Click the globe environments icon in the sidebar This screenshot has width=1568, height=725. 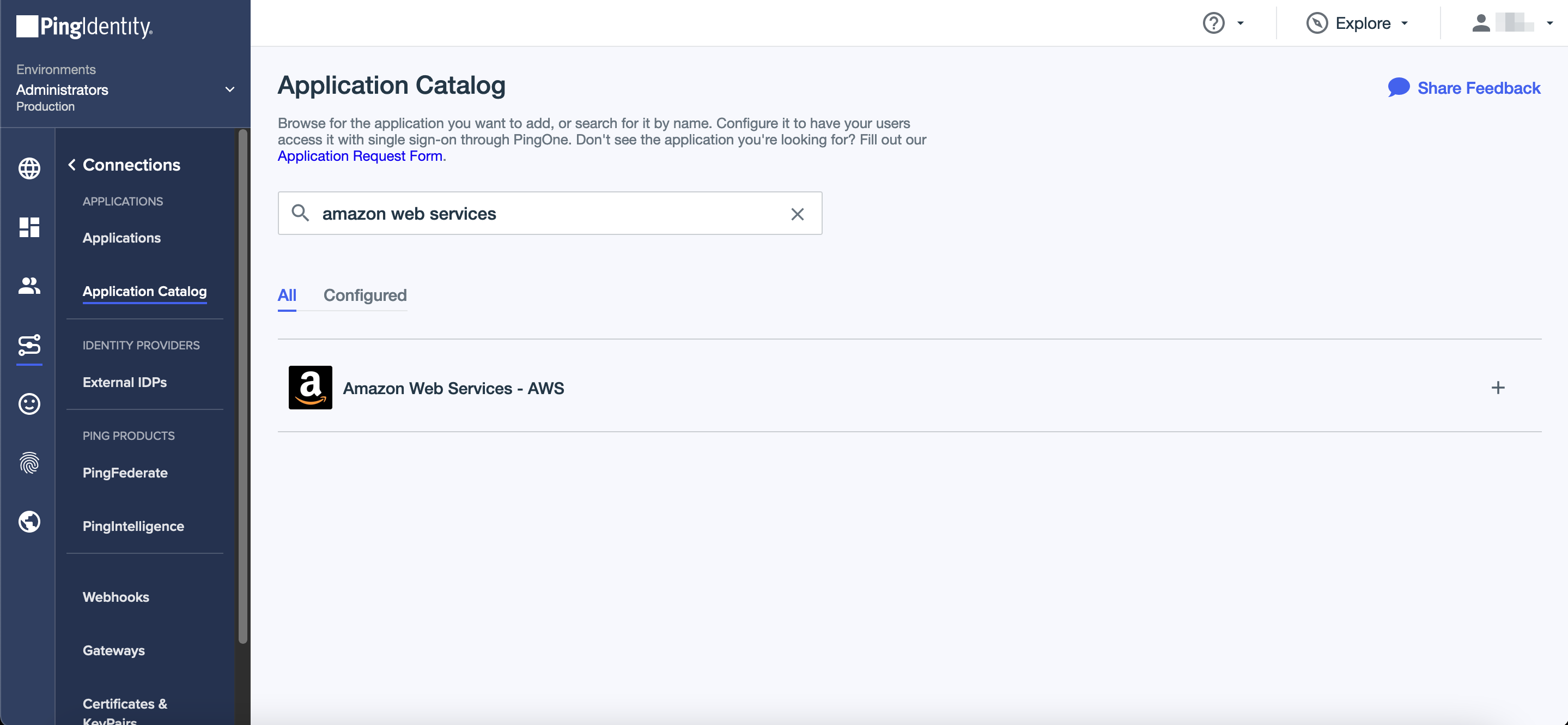[x=29, y=168]
